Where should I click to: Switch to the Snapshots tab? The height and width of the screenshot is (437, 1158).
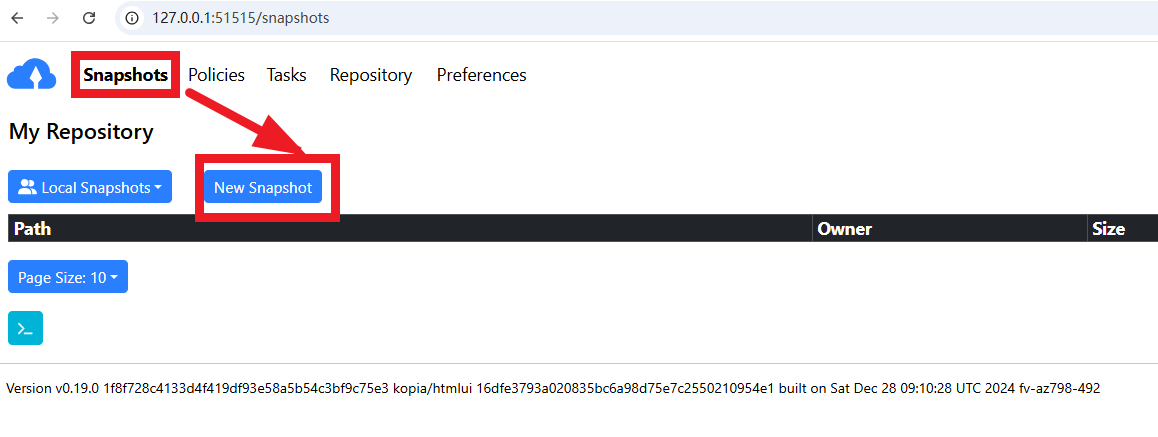tap(126, 75)
